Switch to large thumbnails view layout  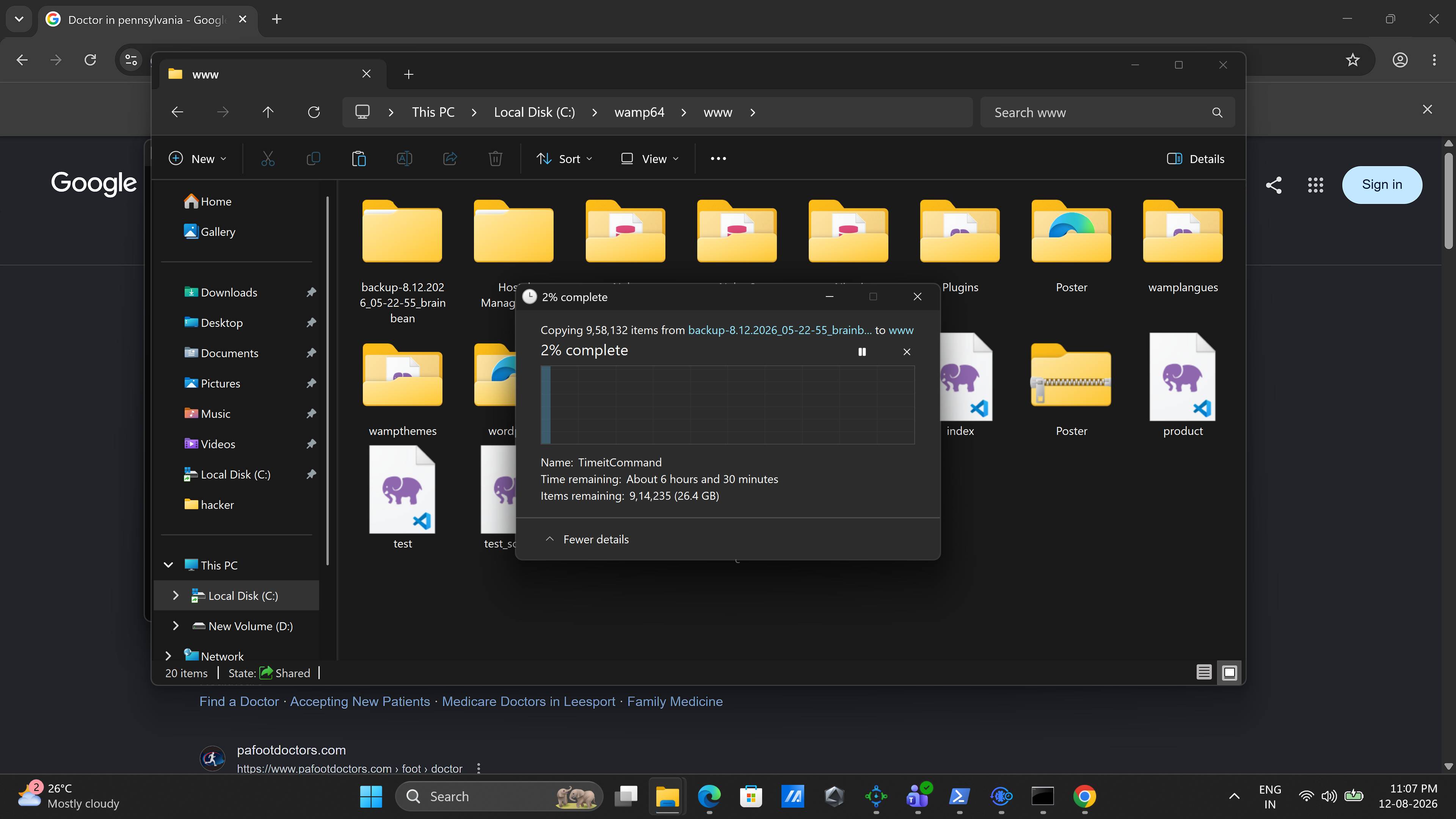[1229, 672]
